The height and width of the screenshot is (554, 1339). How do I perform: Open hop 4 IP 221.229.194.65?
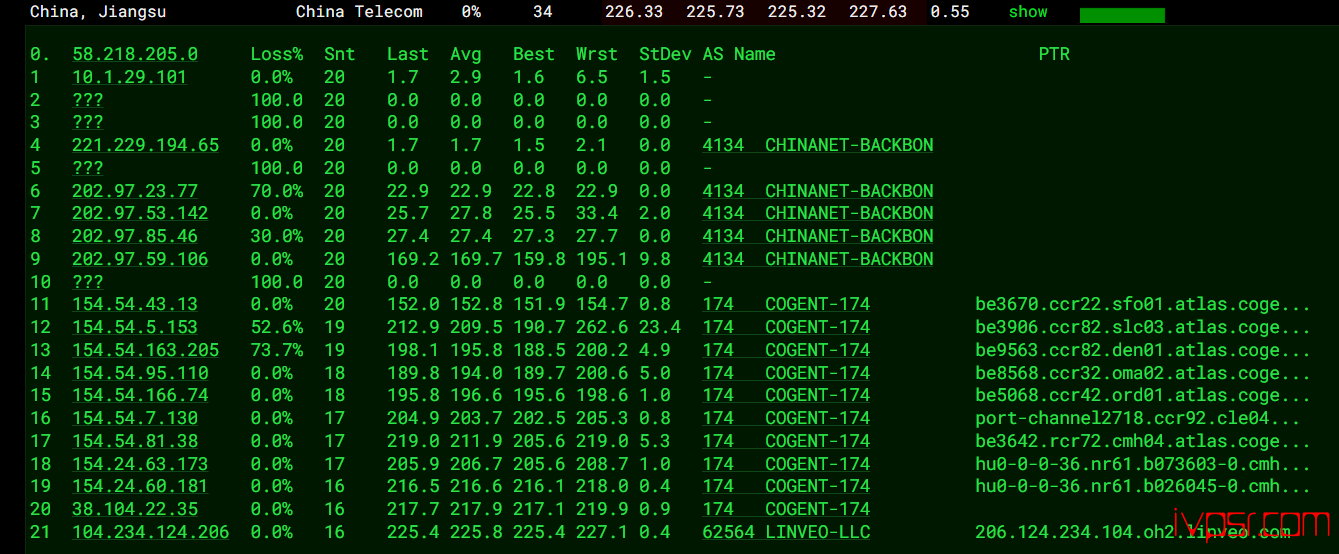click(146, 145)
